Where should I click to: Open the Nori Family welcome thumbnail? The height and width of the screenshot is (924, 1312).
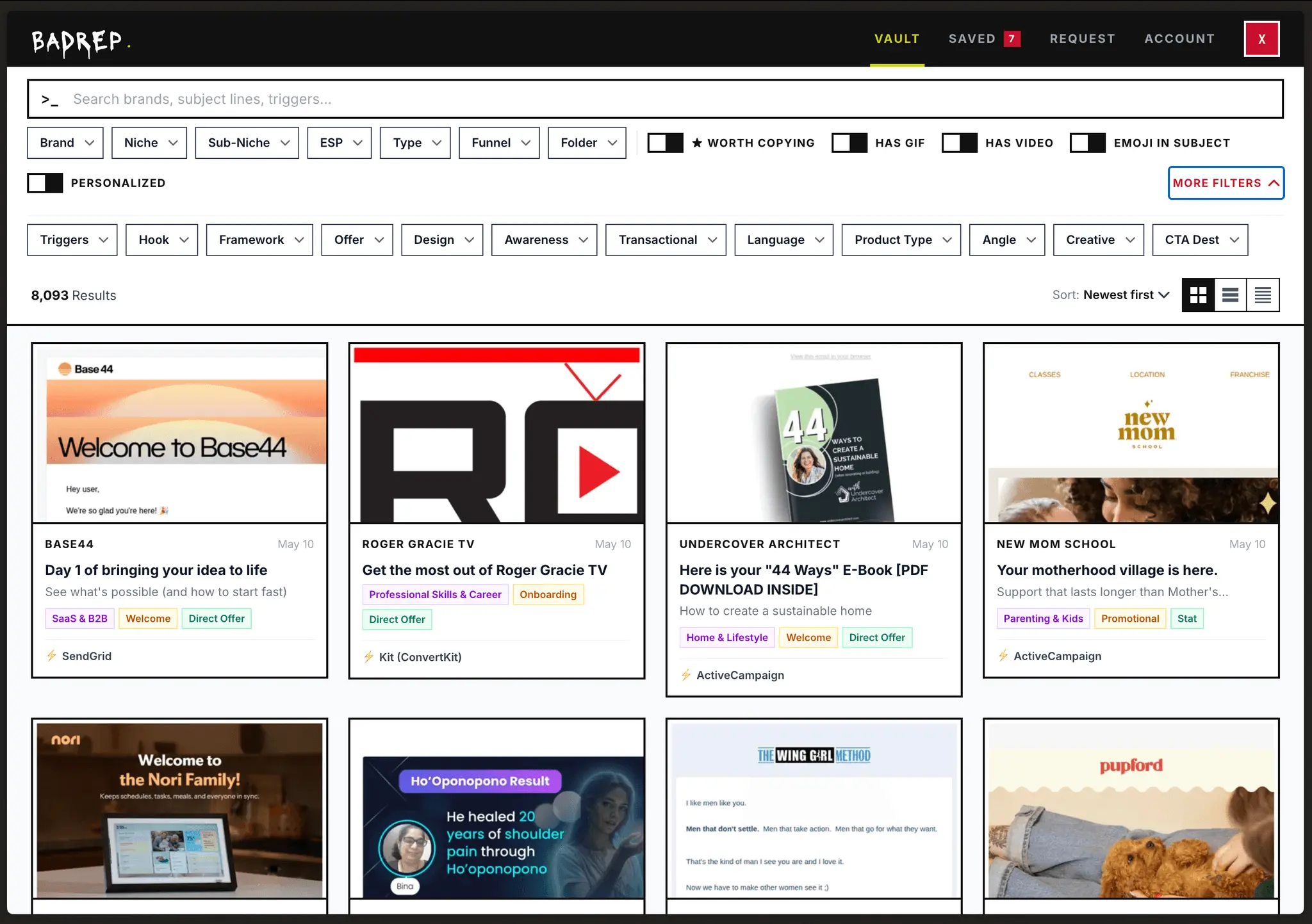[179, 809]
